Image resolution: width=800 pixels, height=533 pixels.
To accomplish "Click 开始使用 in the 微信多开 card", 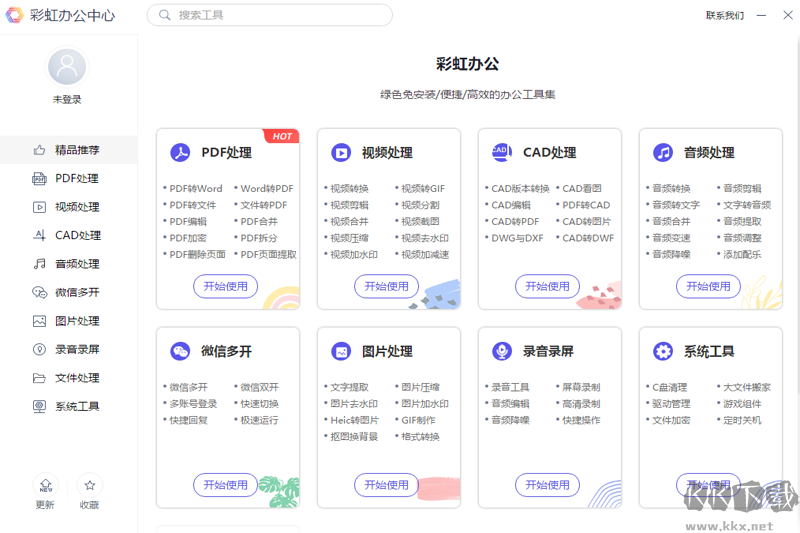I will [x=226, y=485].
